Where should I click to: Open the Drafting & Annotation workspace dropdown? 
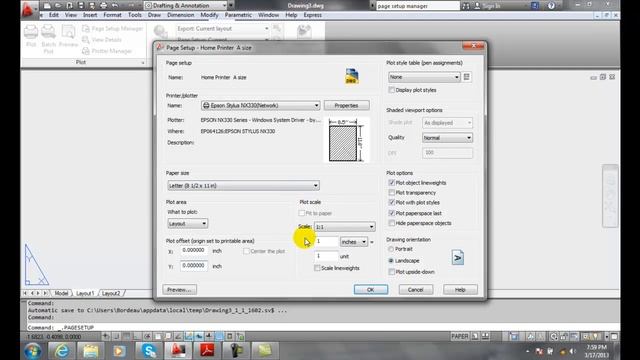point(186,6)
